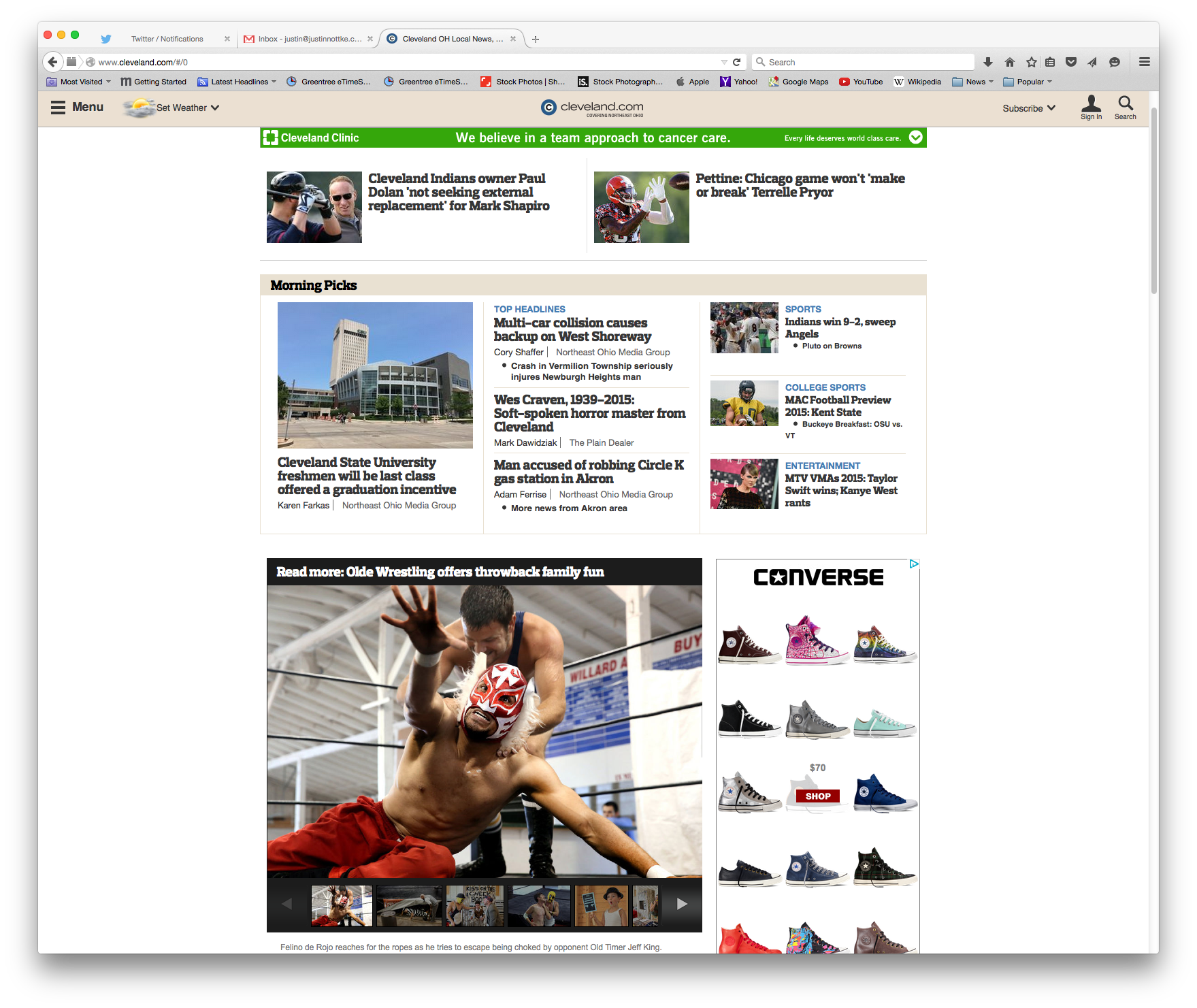Open a new tab with plus icon

tap(536, 39)
